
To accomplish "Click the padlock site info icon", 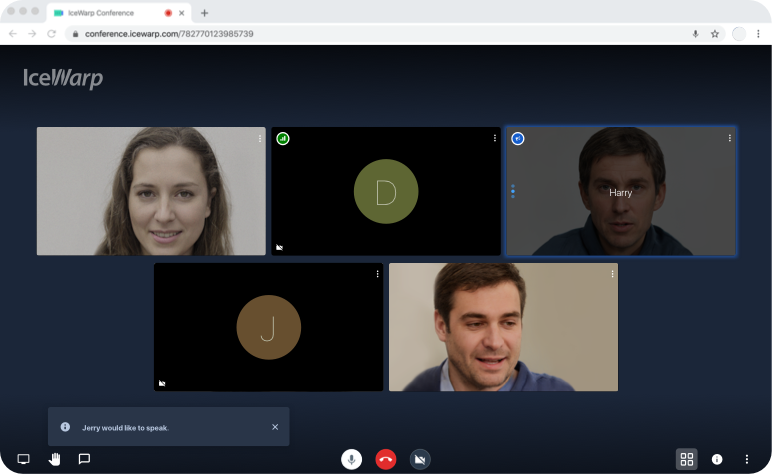I will click(75, 34).
